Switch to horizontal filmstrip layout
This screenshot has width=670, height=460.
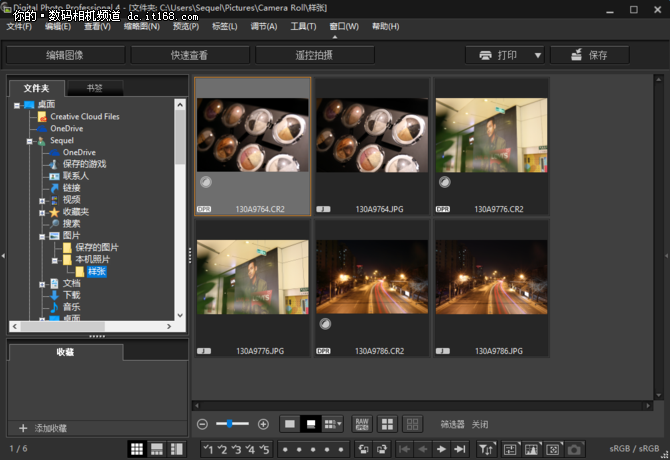[x=157, y=449]
